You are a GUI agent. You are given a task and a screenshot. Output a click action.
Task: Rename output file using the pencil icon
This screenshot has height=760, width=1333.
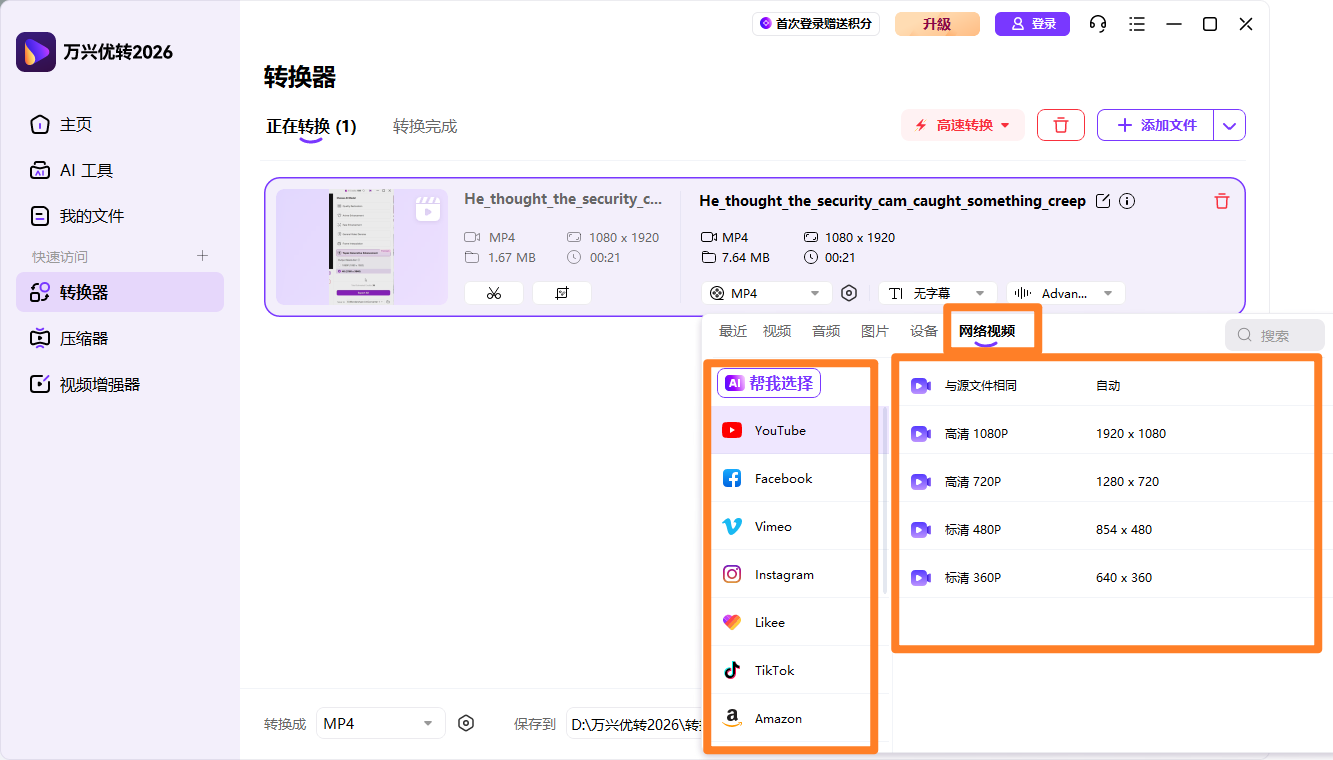tap(1102, 201)
